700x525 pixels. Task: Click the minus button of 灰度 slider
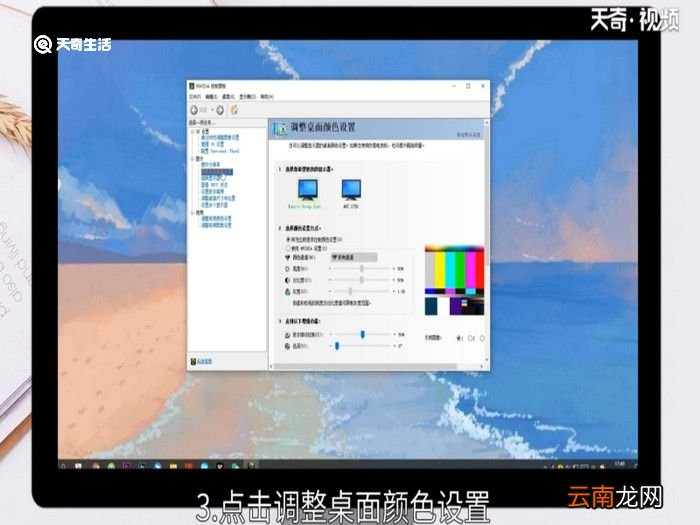pos(330,292)
